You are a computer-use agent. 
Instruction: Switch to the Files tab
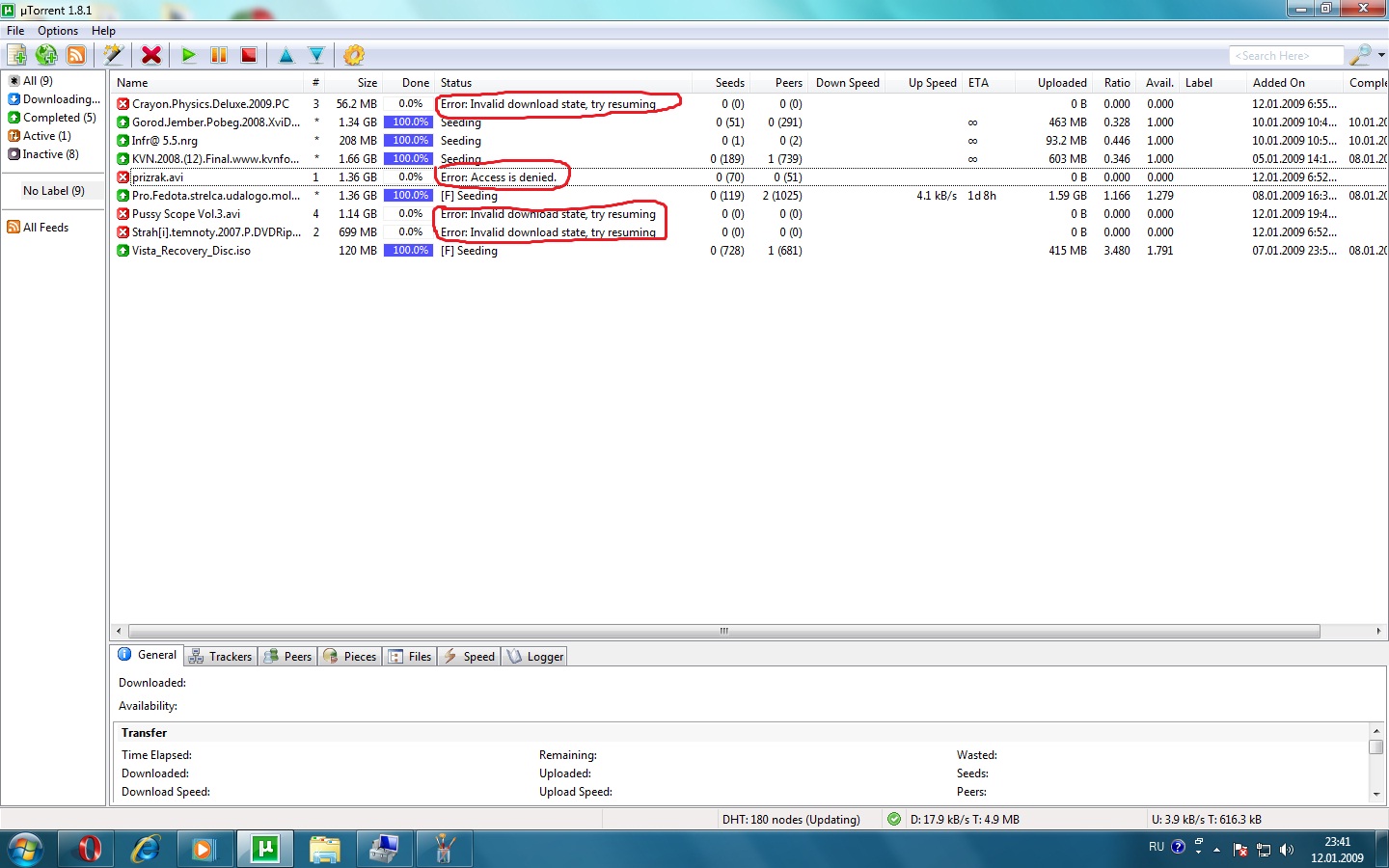pyautogui.click(x=410, y=657)
